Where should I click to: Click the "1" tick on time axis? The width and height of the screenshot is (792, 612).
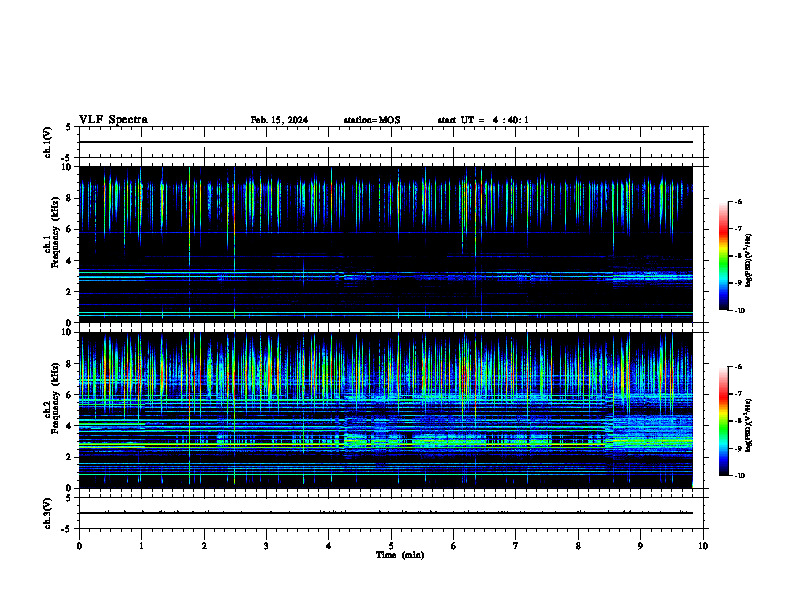pyautogui.click(x=141, y=546)
